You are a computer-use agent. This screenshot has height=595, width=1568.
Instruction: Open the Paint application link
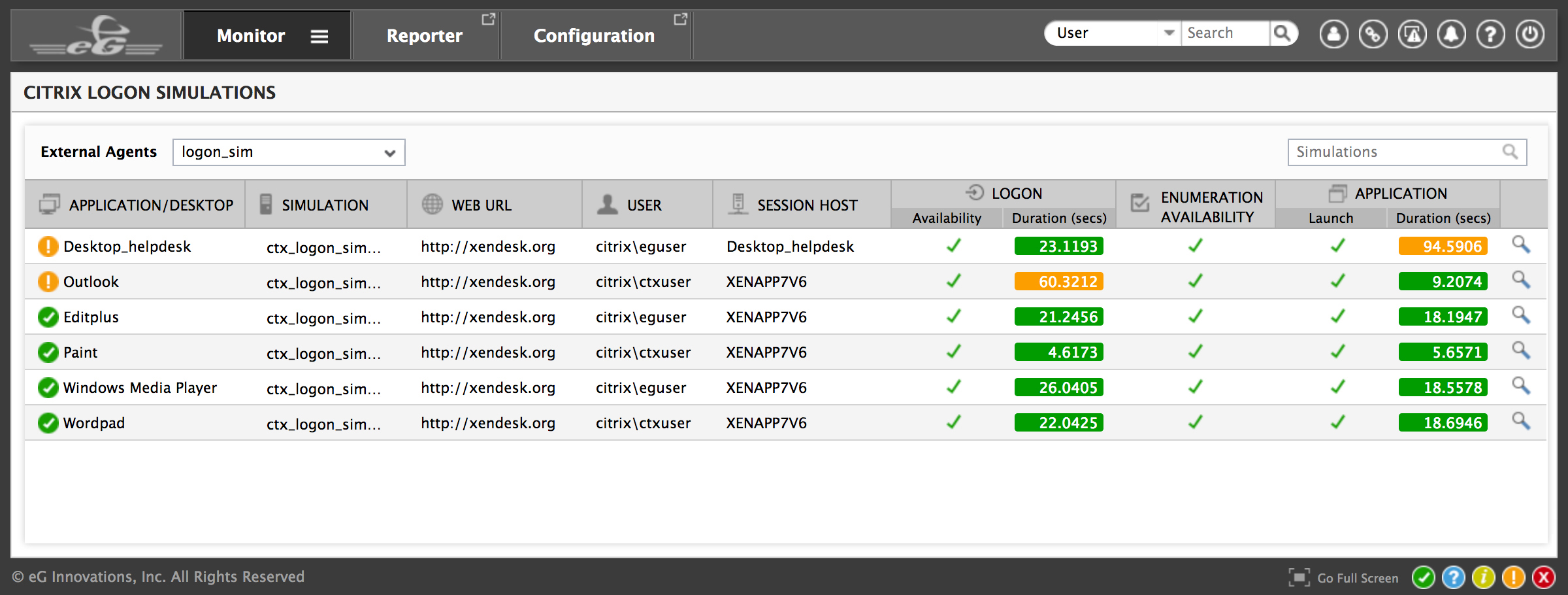point(80,352)
